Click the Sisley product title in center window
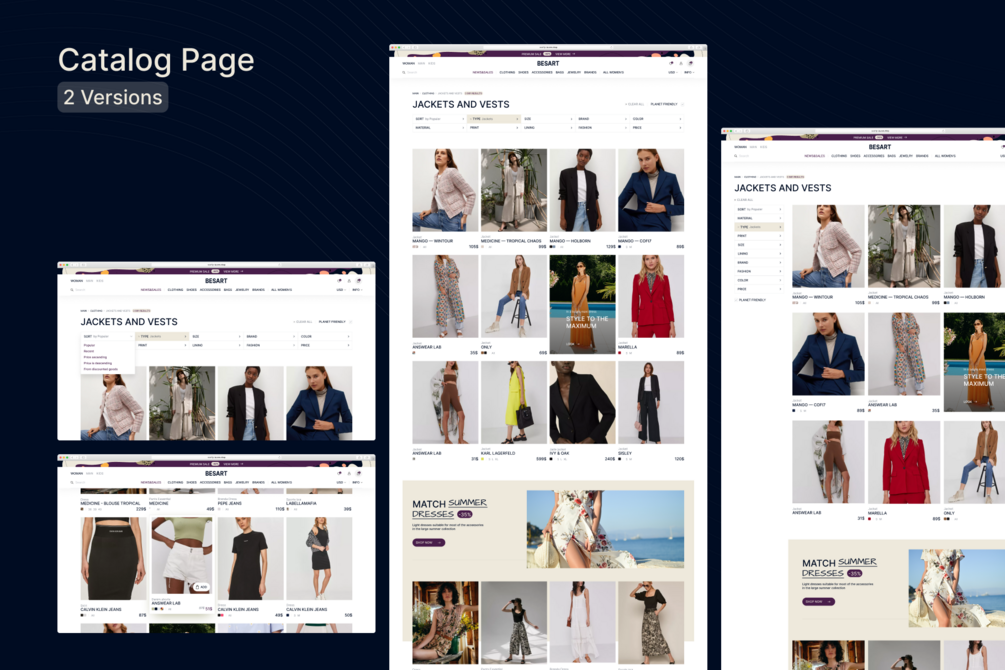1005x670 pixels. (625, 453)
